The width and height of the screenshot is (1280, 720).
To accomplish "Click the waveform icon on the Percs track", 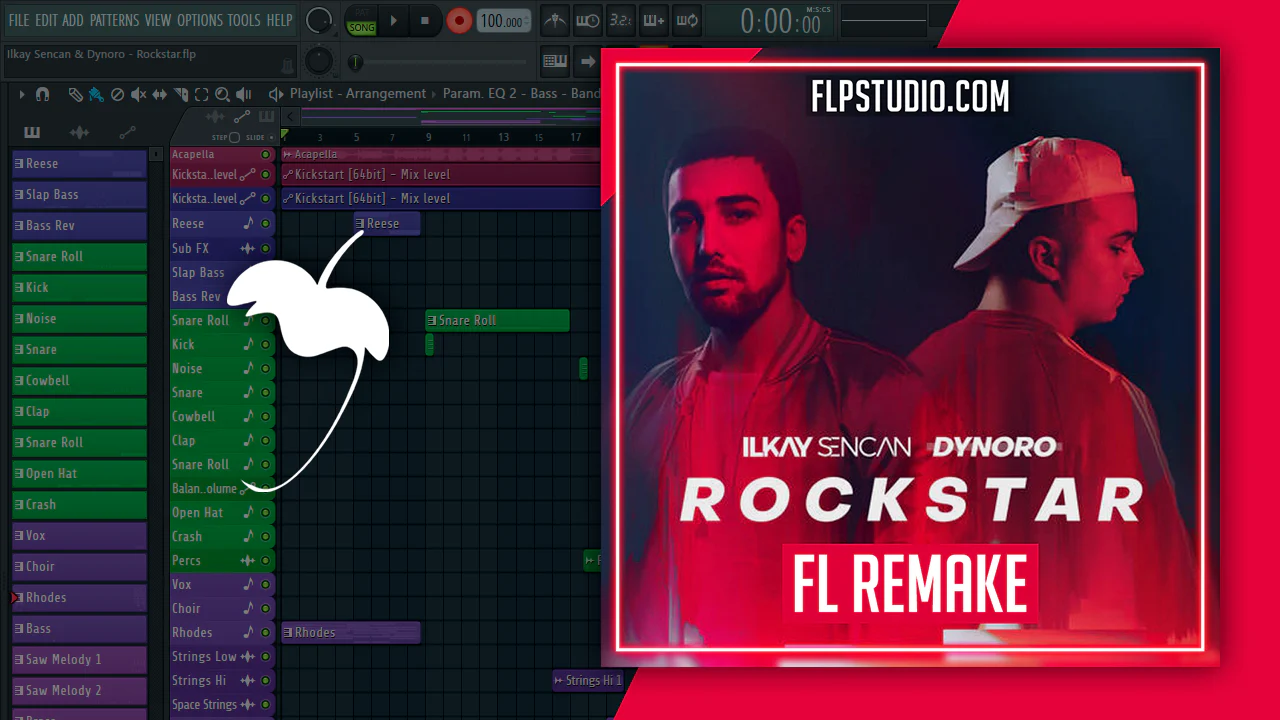I will [x=248, y=560].
